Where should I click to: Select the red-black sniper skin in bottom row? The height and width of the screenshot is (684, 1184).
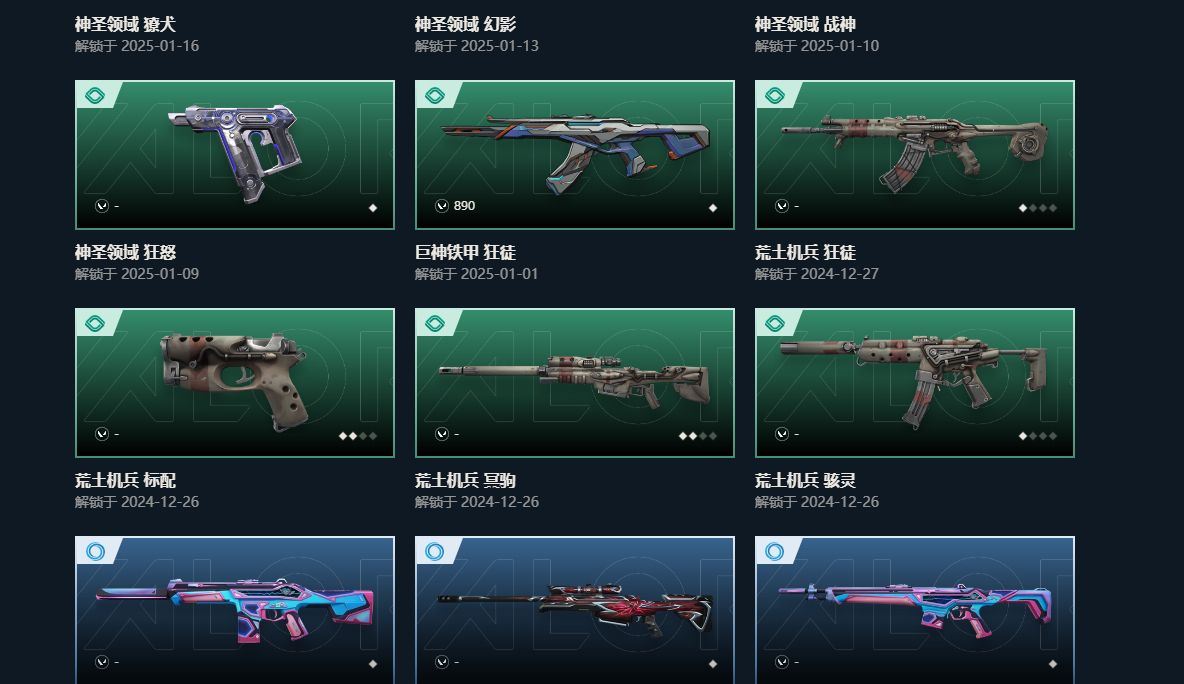click(575, 606)
